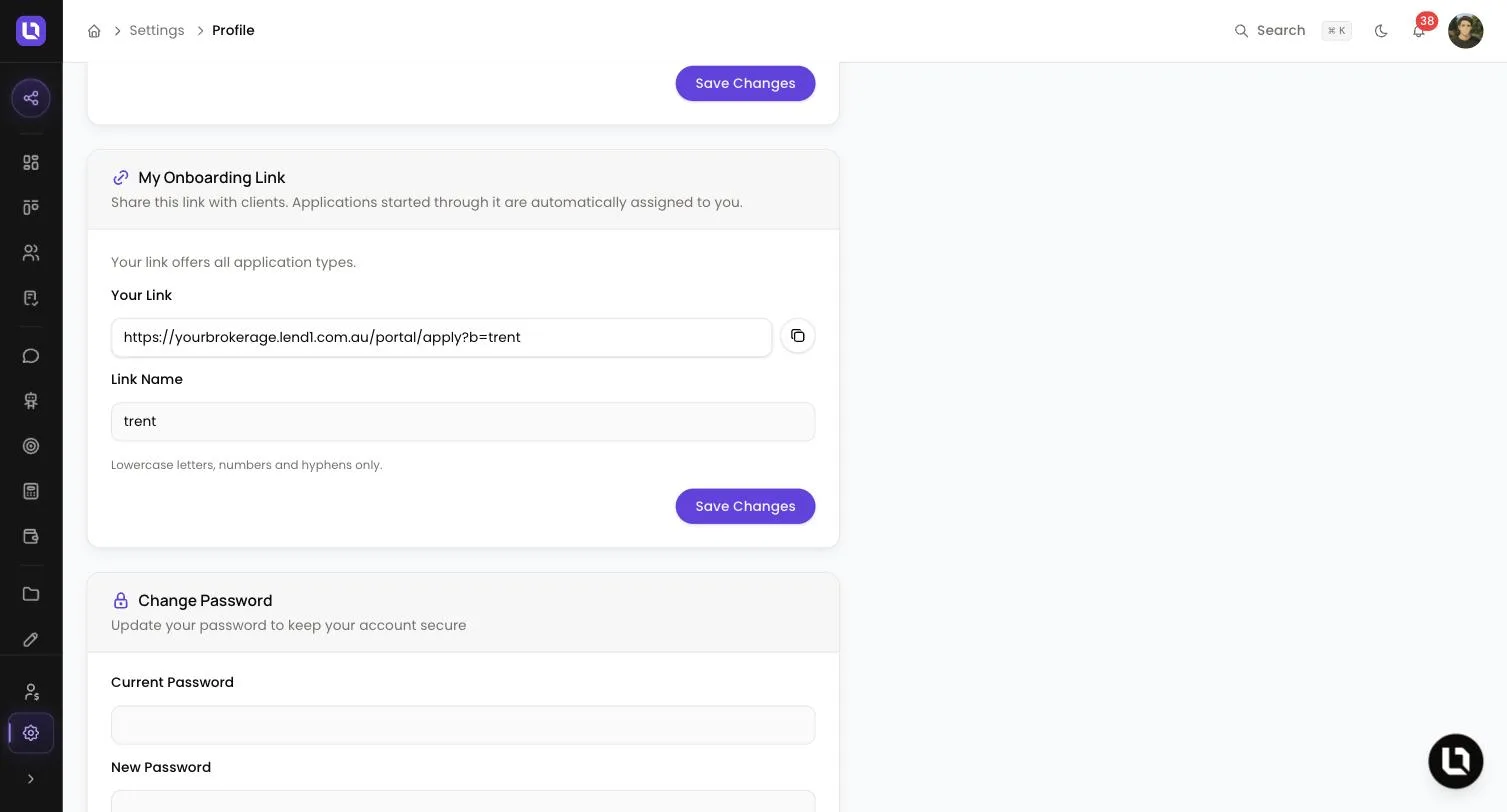Screen dimensions: 1507x812
Task: Click the Profile breadcrumb item
Action: (233, 31)
